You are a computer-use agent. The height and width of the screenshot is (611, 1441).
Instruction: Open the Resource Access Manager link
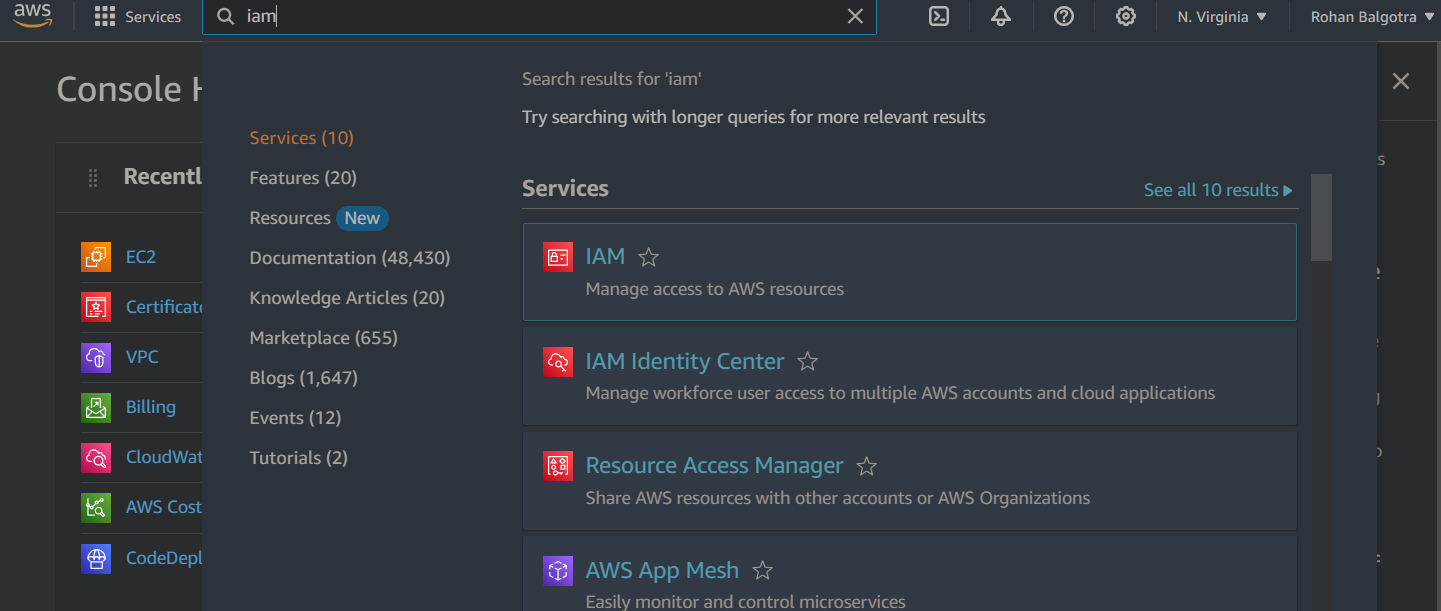point(714,465)
